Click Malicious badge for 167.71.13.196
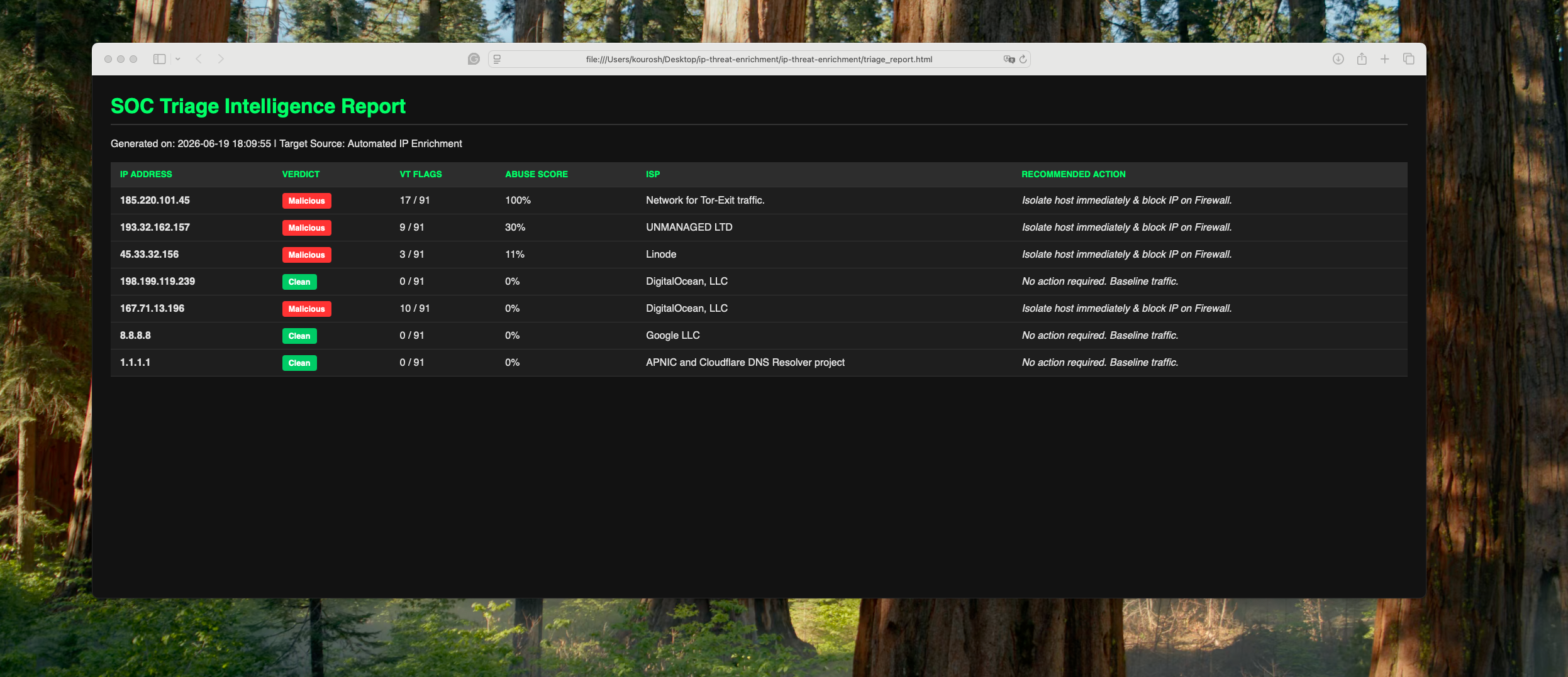The width and height of the screenshot is (1568, 677). point(307,309)
